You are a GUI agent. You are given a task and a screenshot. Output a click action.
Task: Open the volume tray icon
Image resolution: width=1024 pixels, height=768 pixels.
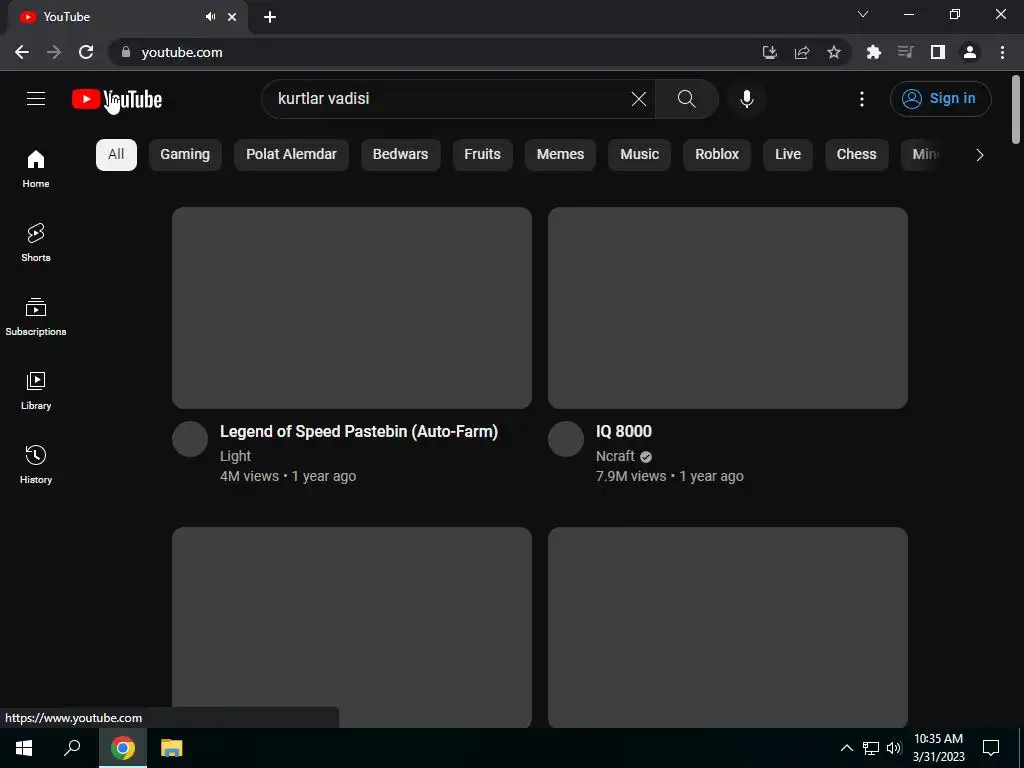pos(893,748)
